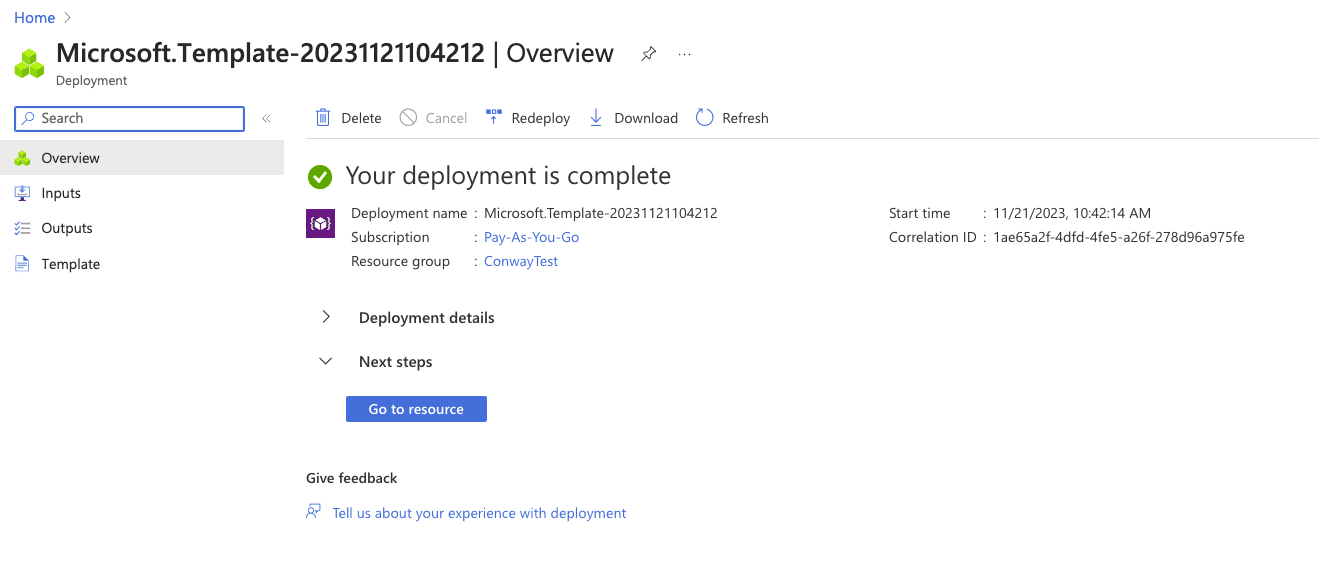Navigate to Home via breadcrumb

[34, 18]
